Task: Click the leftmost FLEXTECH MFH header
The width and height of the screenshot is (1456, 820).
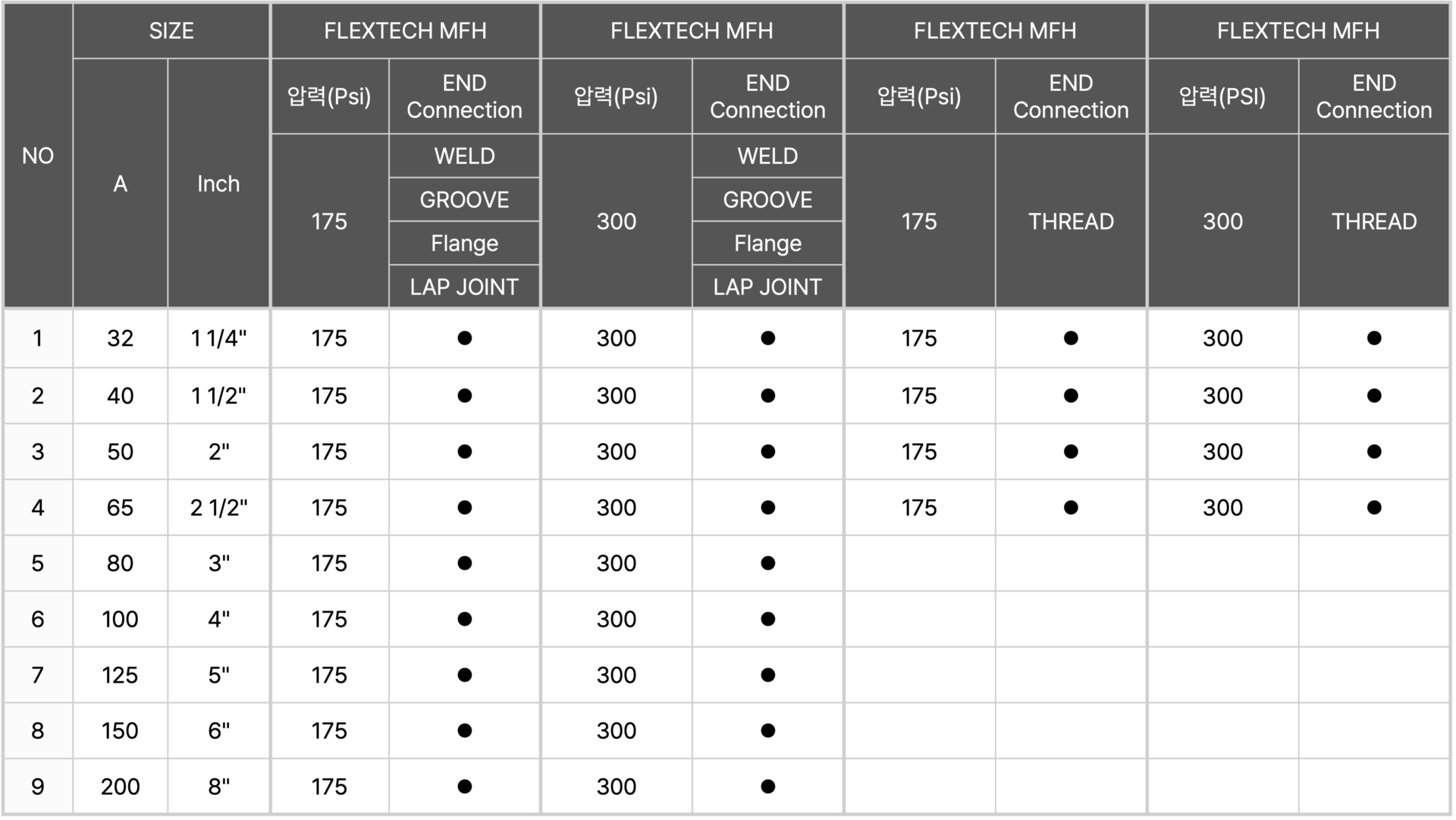Action: tap(405, 31)
